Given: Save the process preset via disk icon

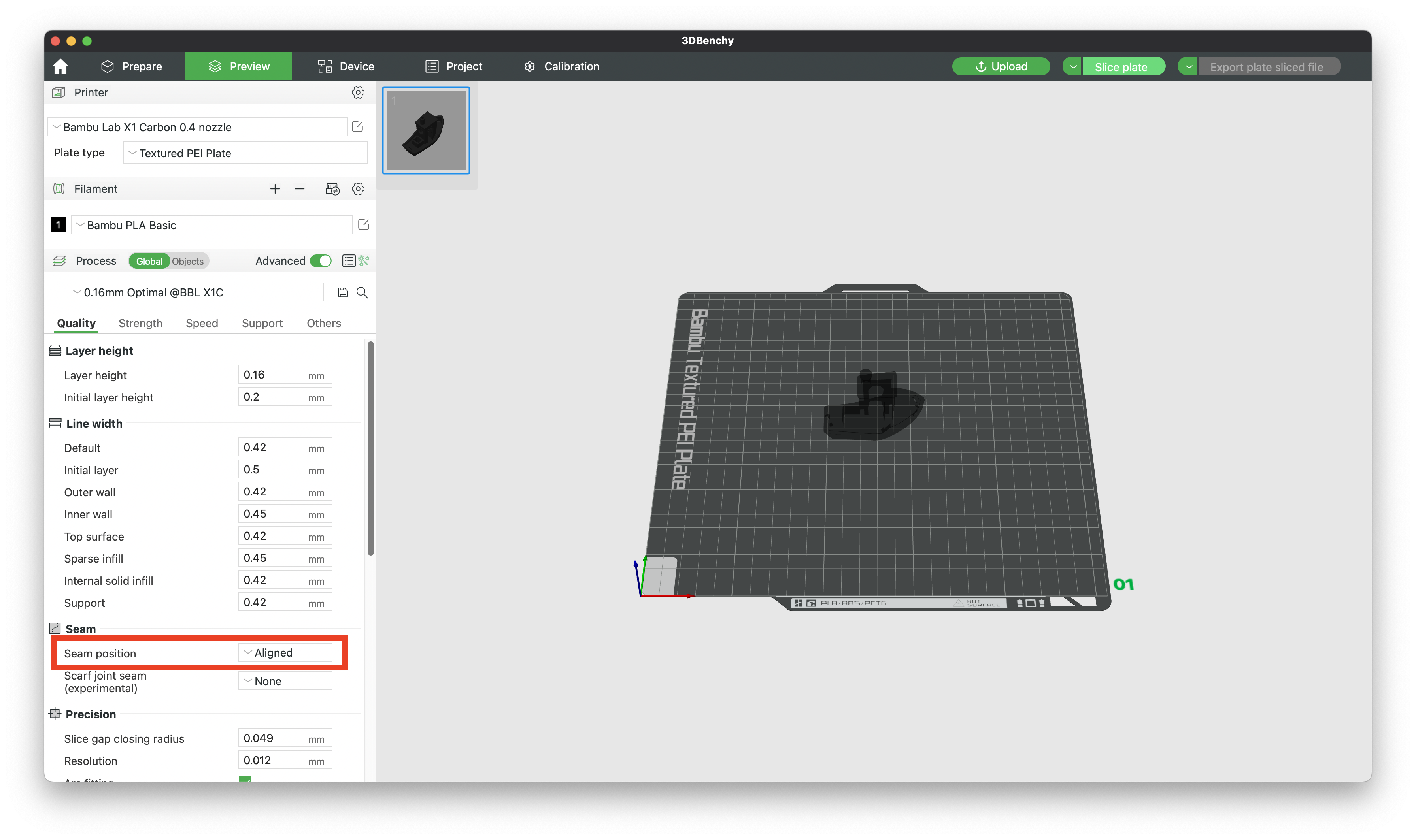Looking at the screenshot, I should click(x=342, y=293).
